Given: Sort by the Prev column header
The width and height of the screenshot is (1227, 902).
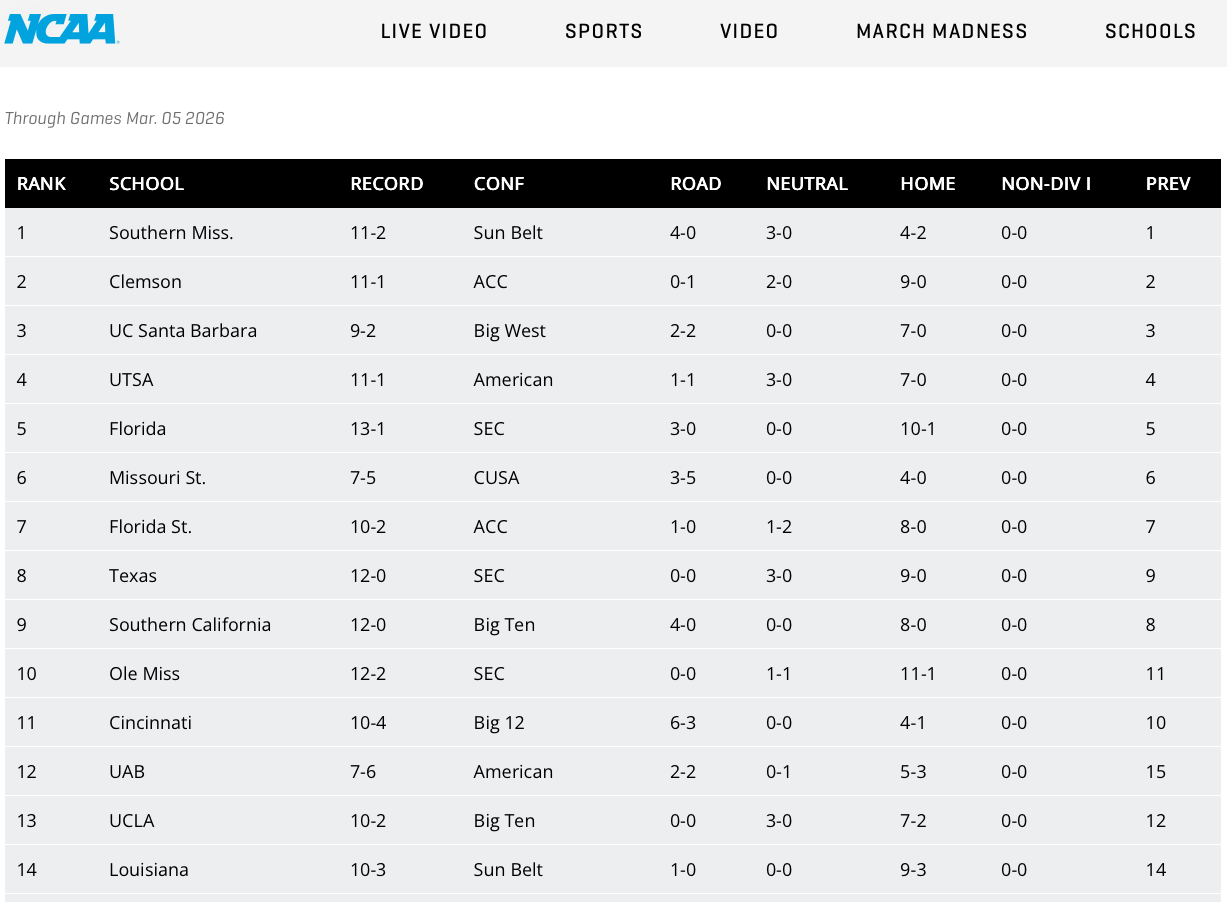Looking at the screenshot, I should click(1168, 184).
